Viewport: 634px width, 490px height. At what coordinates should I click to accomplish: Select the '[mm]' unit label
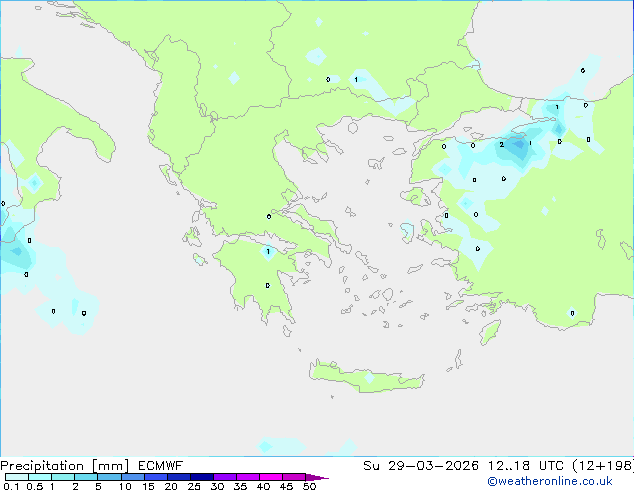point(110,466)
